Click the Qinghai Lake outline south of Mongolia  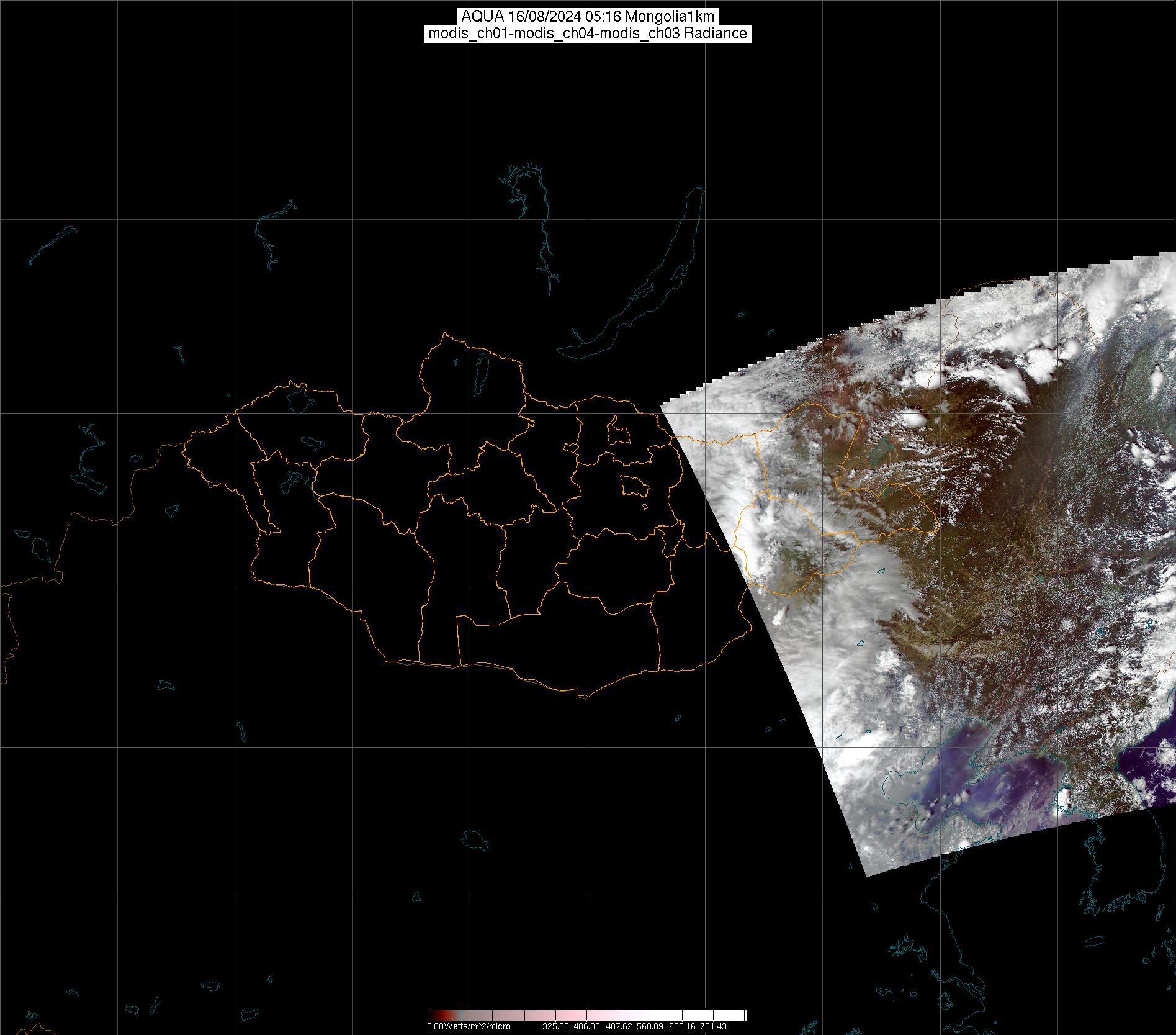click(476, 839)
